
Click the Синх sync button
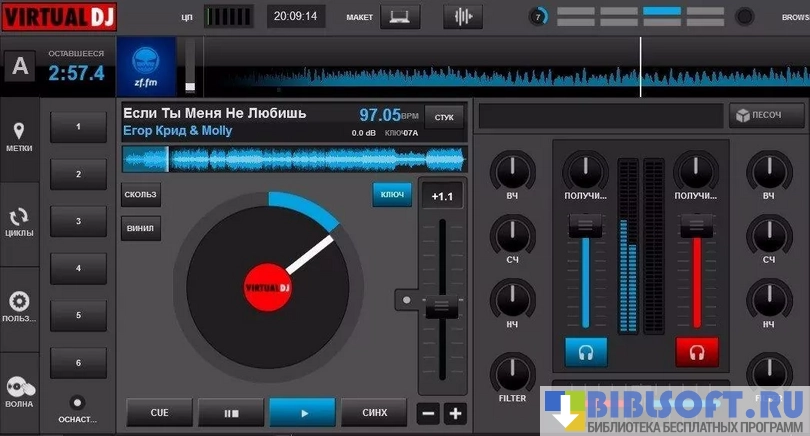tap(374, 412)
